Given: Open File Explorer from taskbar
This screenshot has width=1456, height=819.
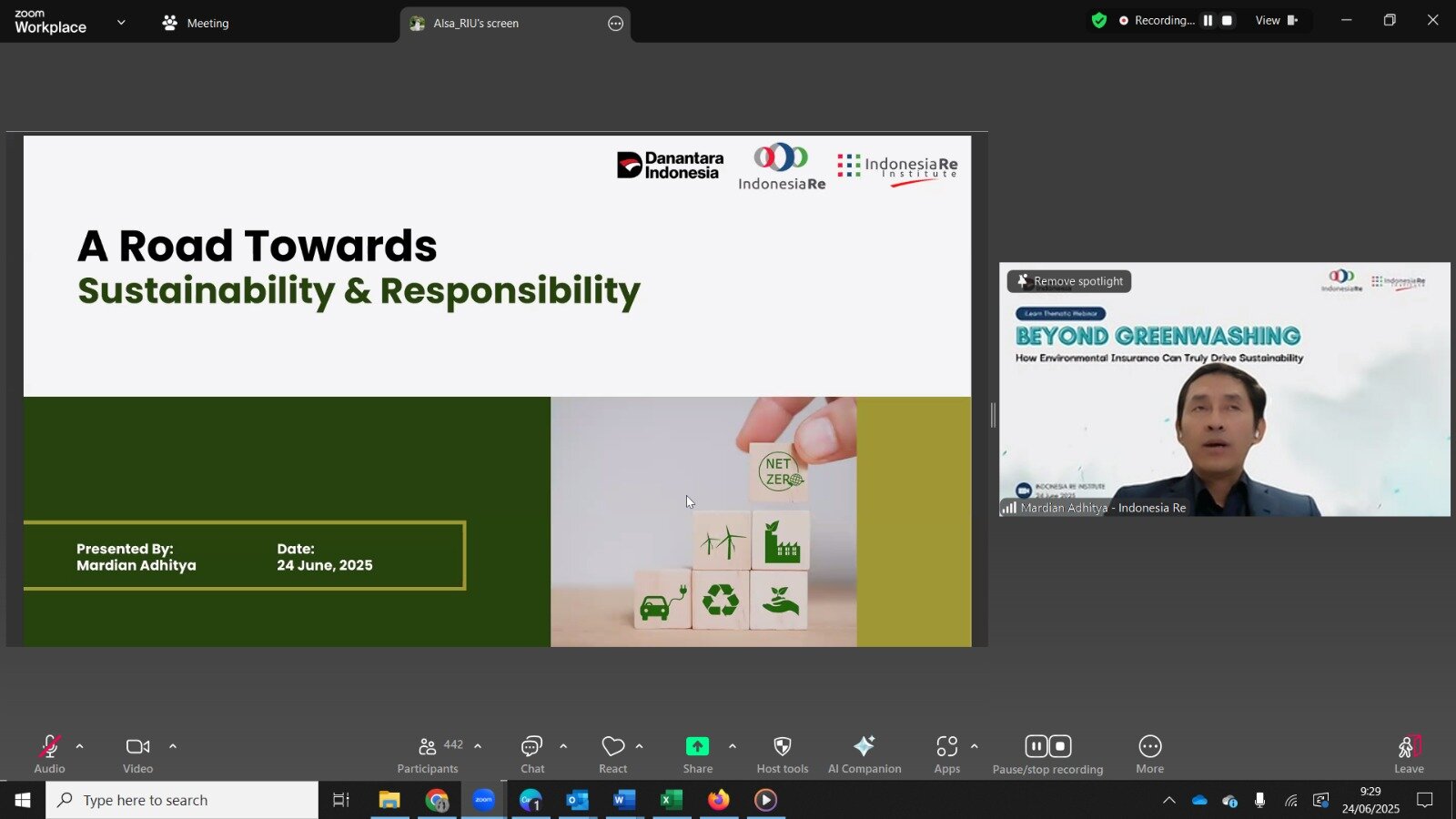Looking at the screenshot, I should 389,800.
